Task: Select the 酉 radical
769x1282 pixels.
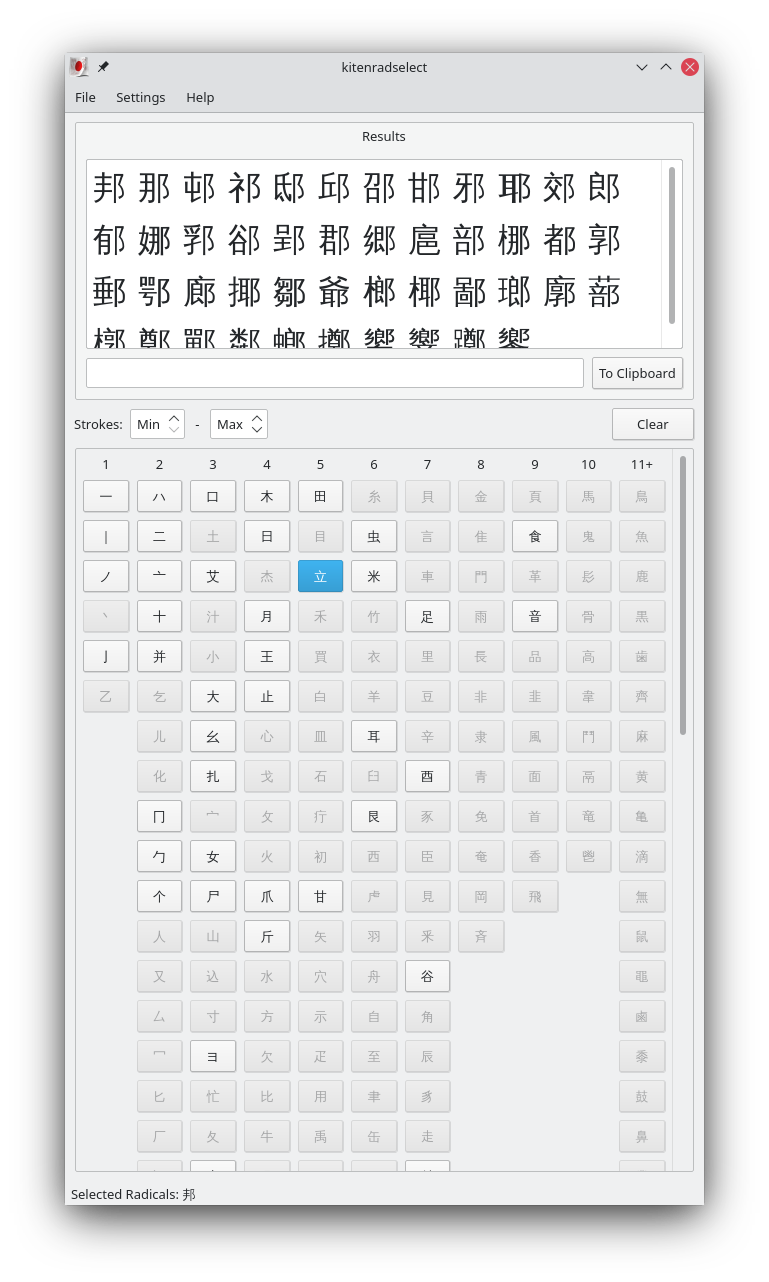Action: point(427,776)
